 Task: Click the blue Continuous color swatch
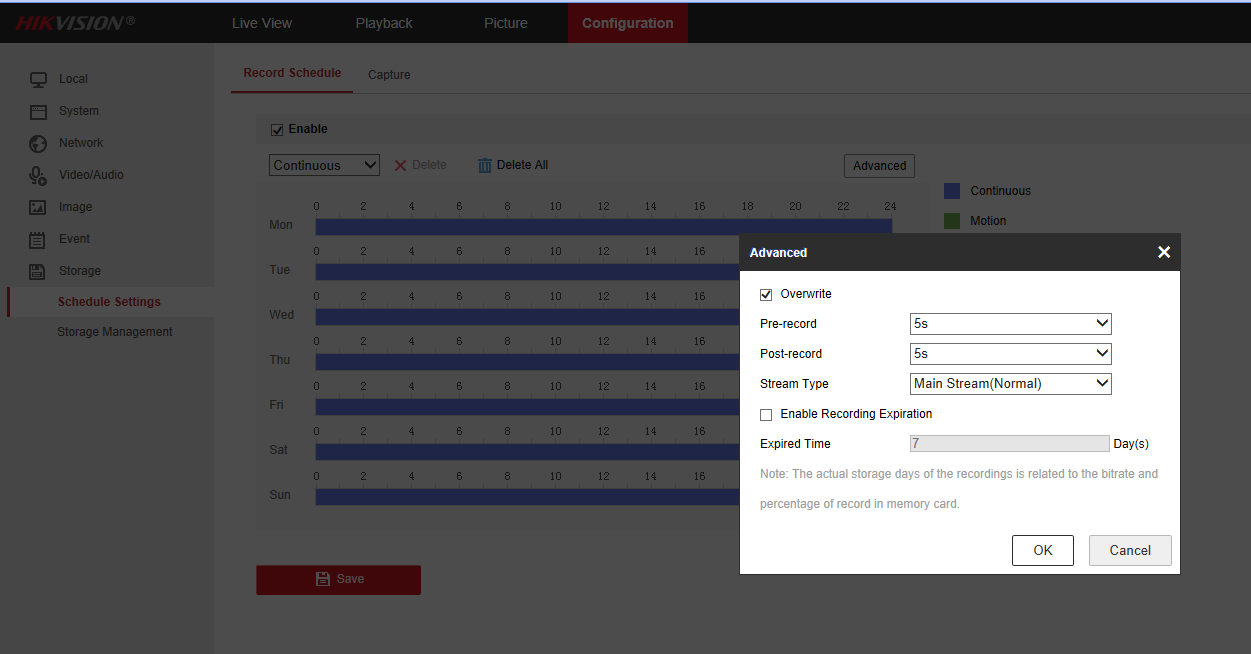pos(952,191)
